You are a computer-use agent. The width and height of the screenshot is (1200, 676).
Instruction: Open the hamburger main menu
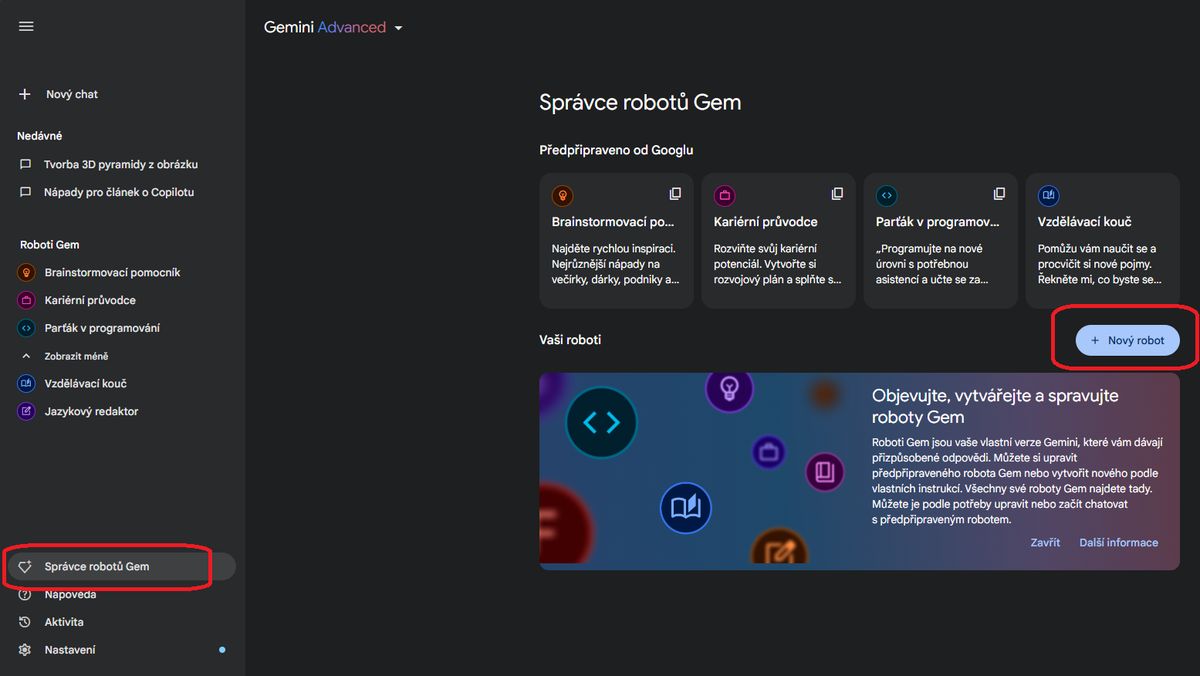pyautogui.click(x=26, y=27)
